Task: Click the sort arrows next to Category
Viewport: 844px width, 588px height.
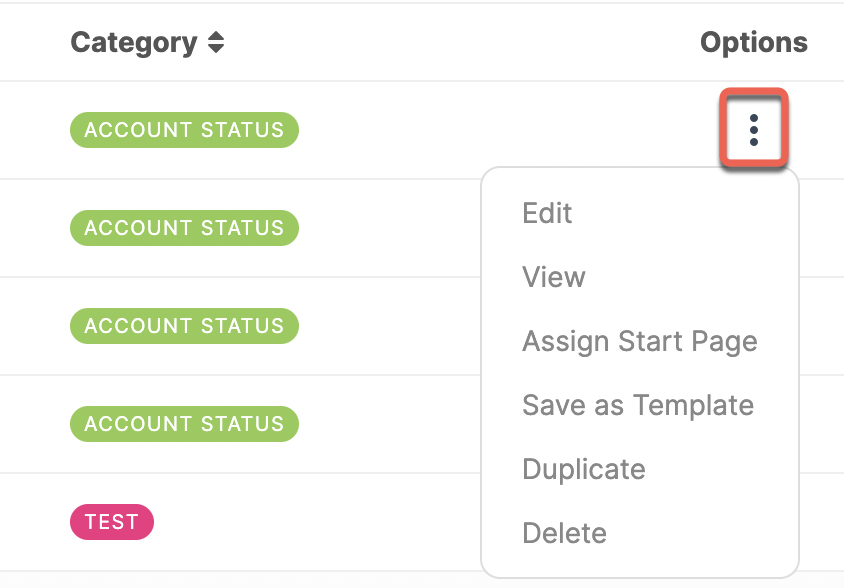Action: (215, 42)
